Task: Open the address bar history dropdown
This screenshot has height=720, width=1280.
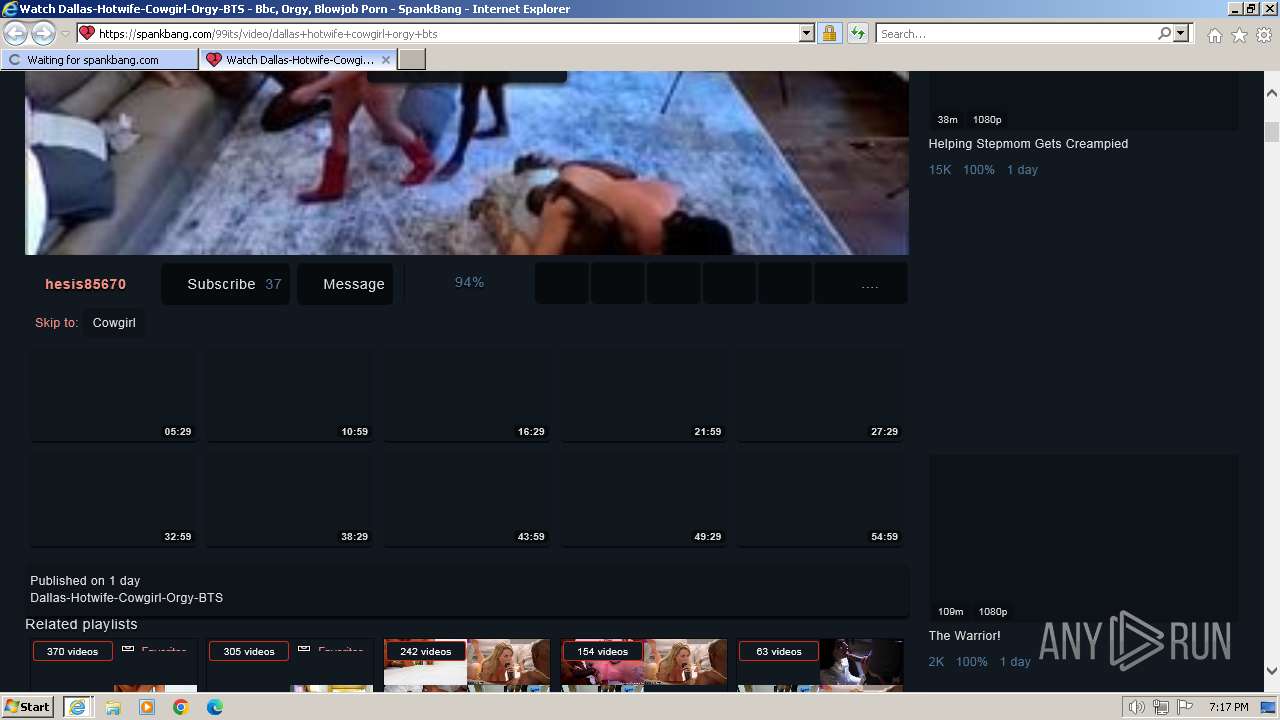Action: (807, 33)
